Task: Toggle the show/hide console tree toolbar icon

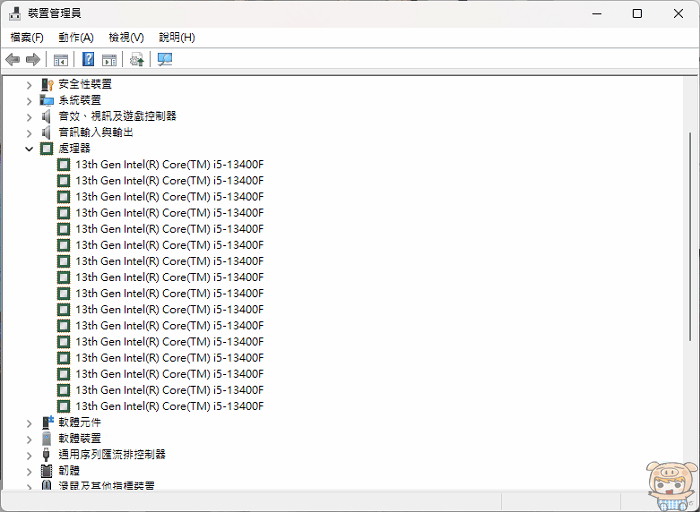Action: (x=61, y=59)
